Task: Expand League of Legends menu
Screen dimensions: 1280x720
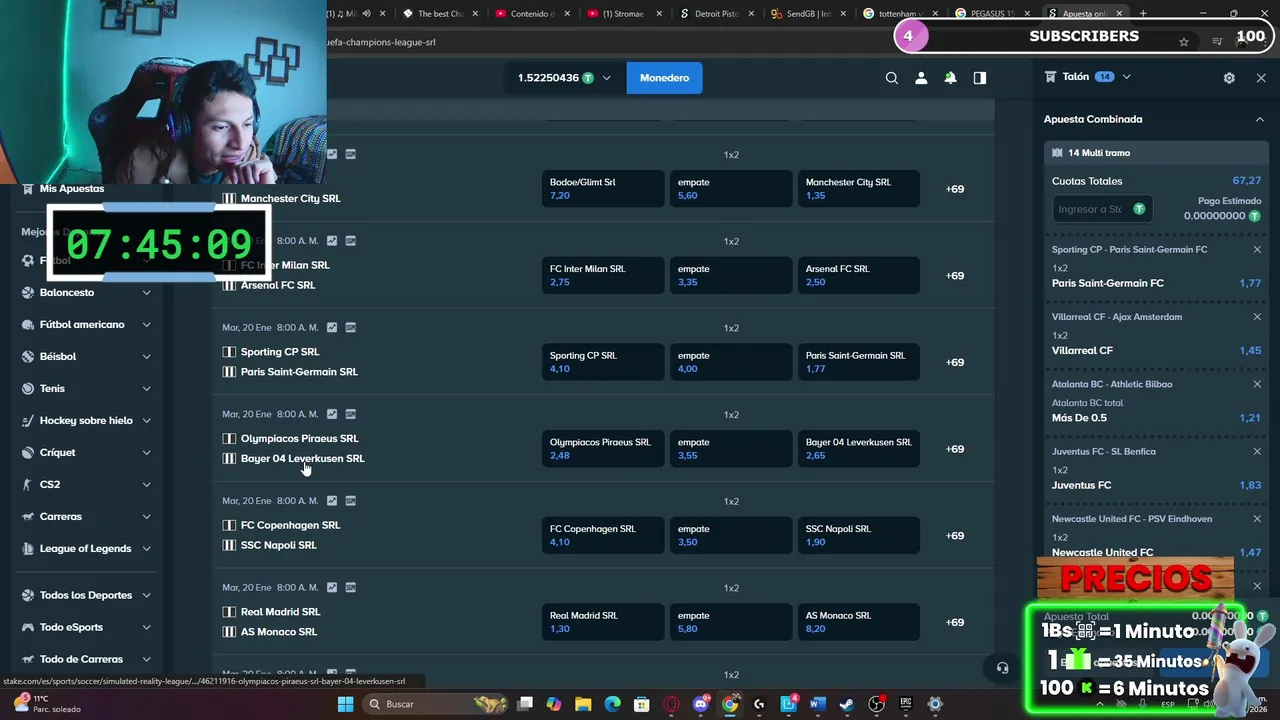Action: pos(146,549)
